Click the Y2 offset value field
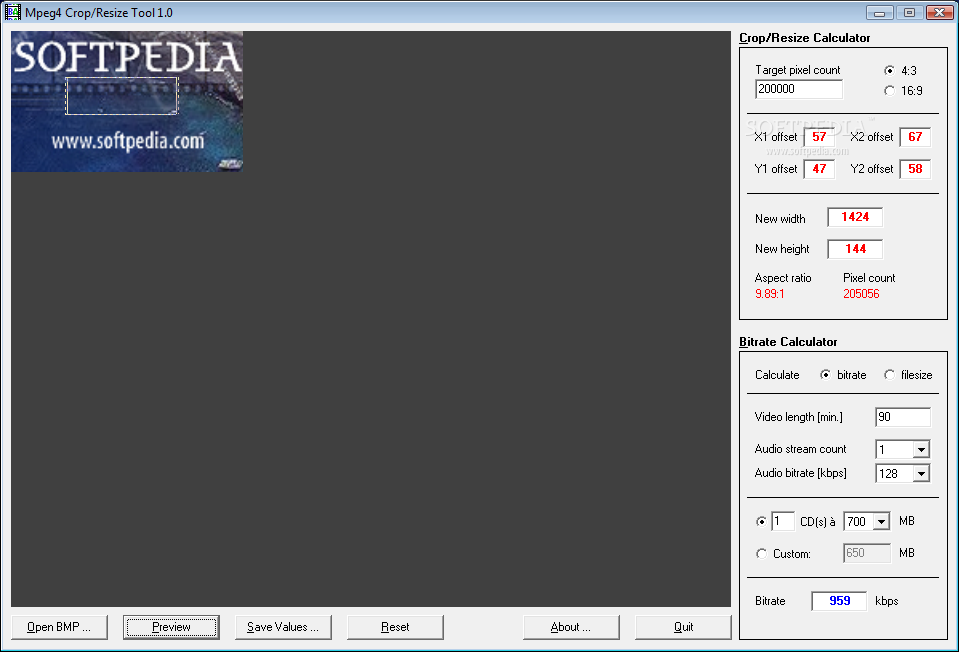Image resolution: width=959 pixels, height=652 pixels. pyautogui.click(x=916, y=169)
